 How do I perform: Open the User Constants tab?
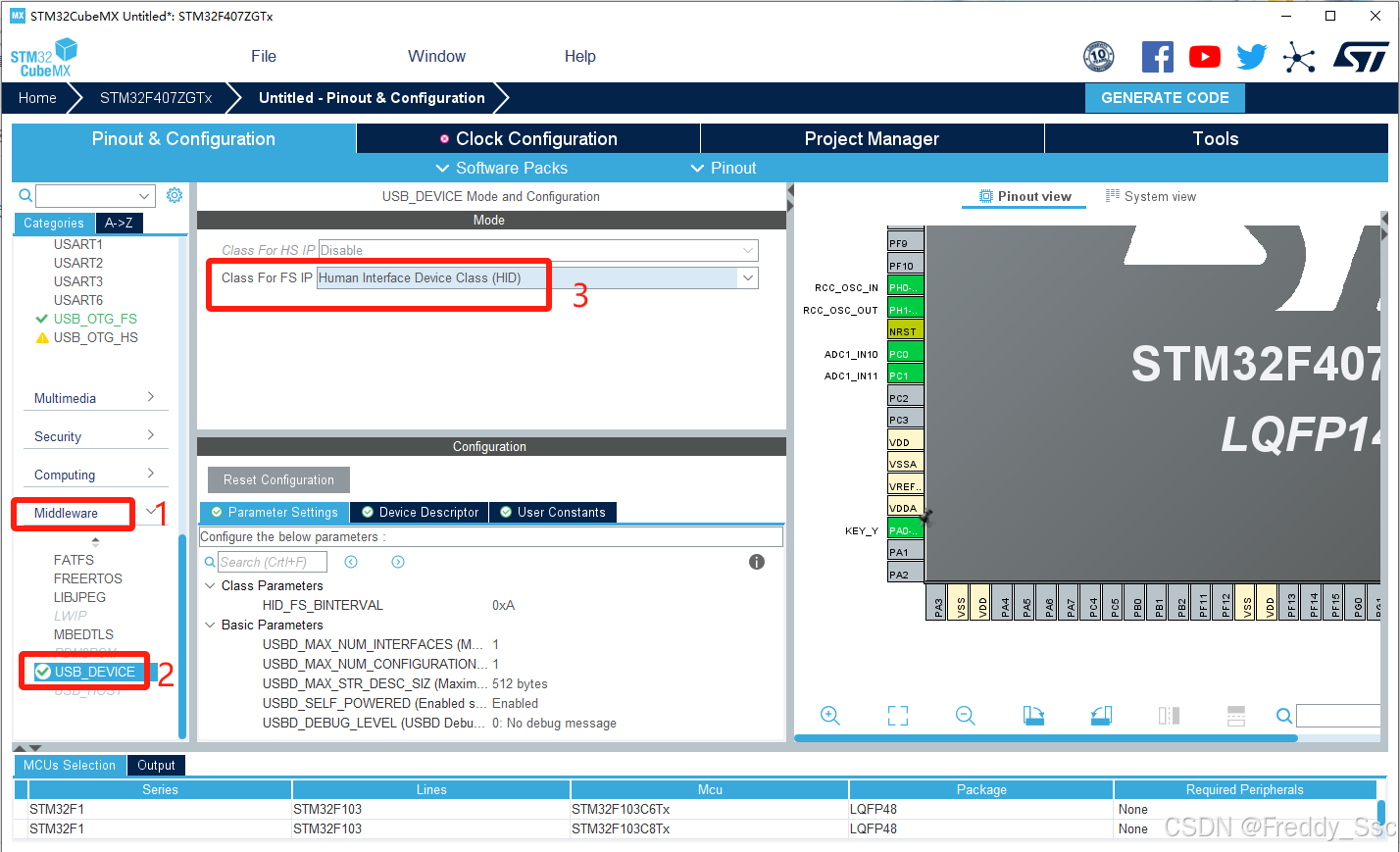click(552, 512)
